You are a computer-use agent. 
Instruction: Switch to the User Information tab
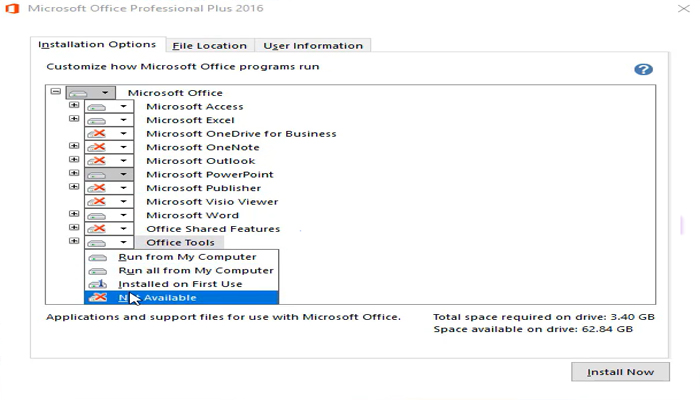click(313, 45)
